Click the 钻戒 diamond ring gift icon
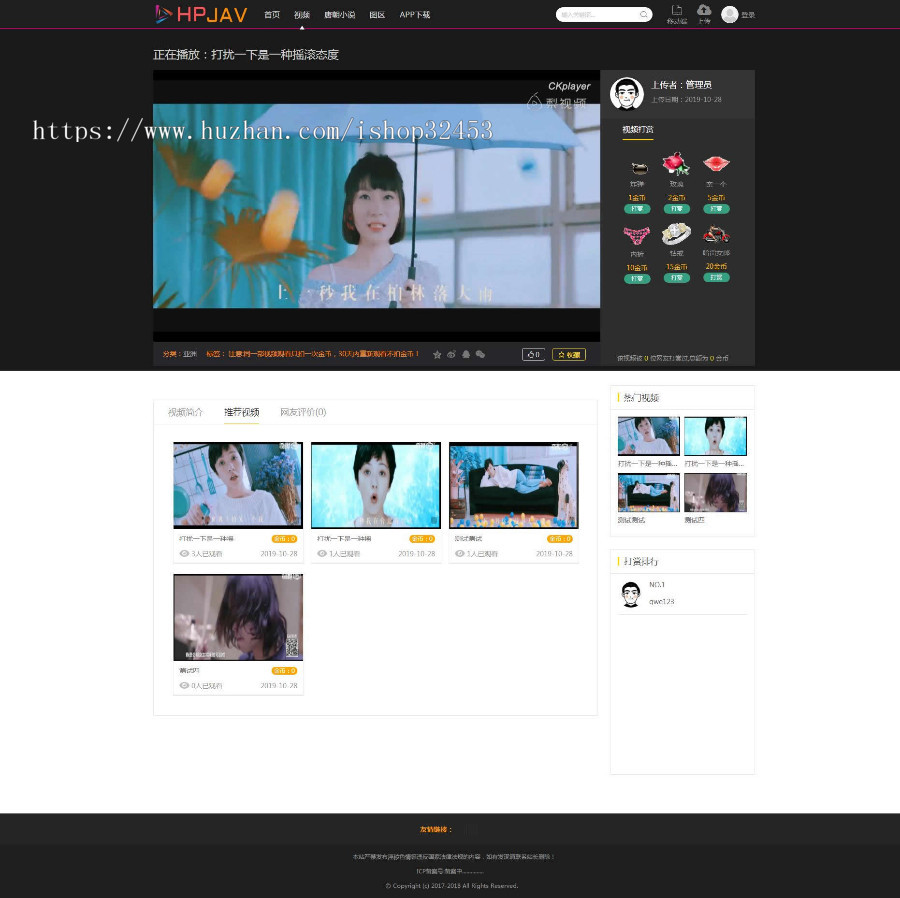Image resolution: width=900 pixels, height=898 pixels. click(x=676, y=233)
